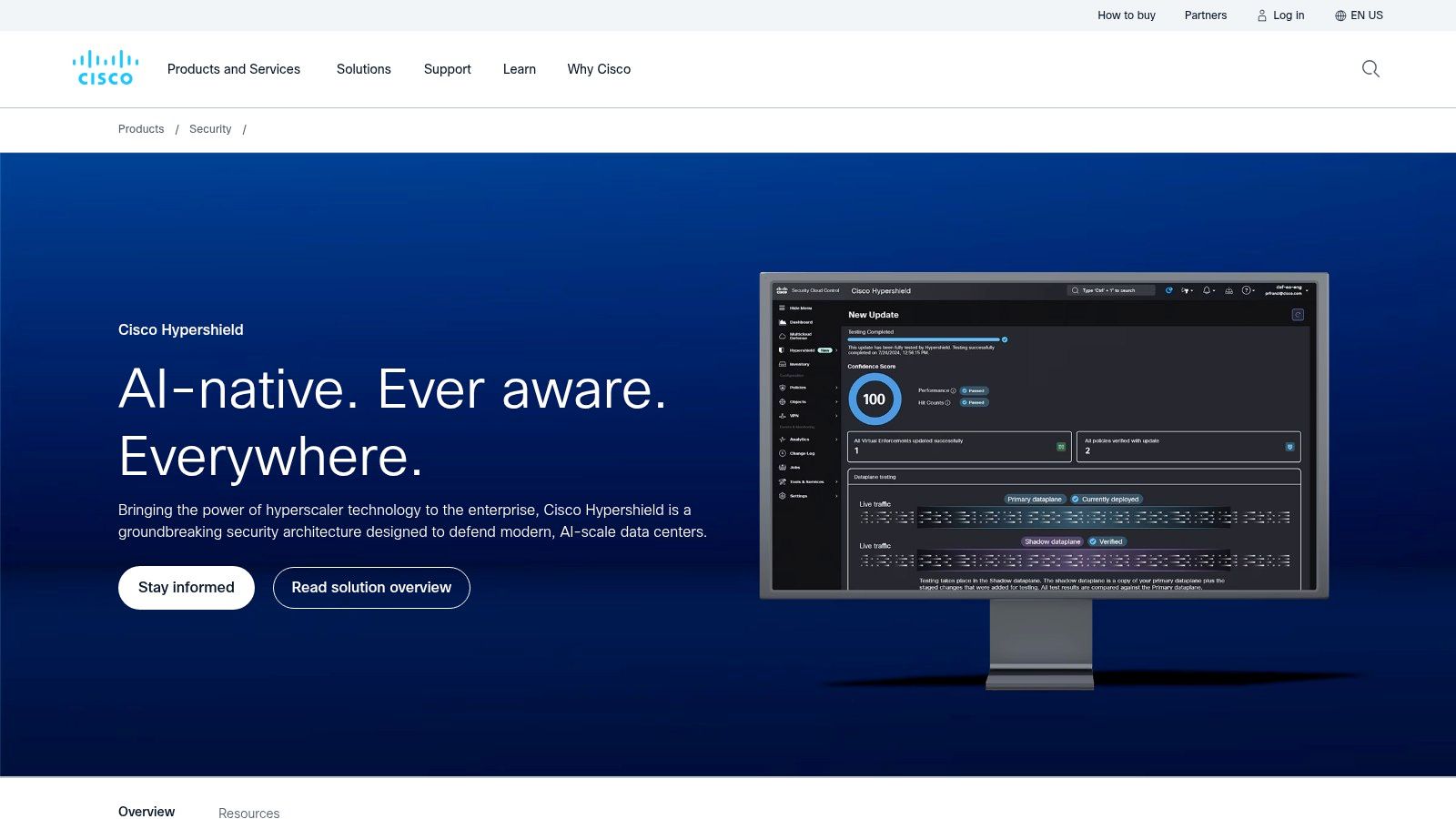Click the Verified badge
The width and height of the screenshot is (1456, 819).
(x=1107, y=541)
